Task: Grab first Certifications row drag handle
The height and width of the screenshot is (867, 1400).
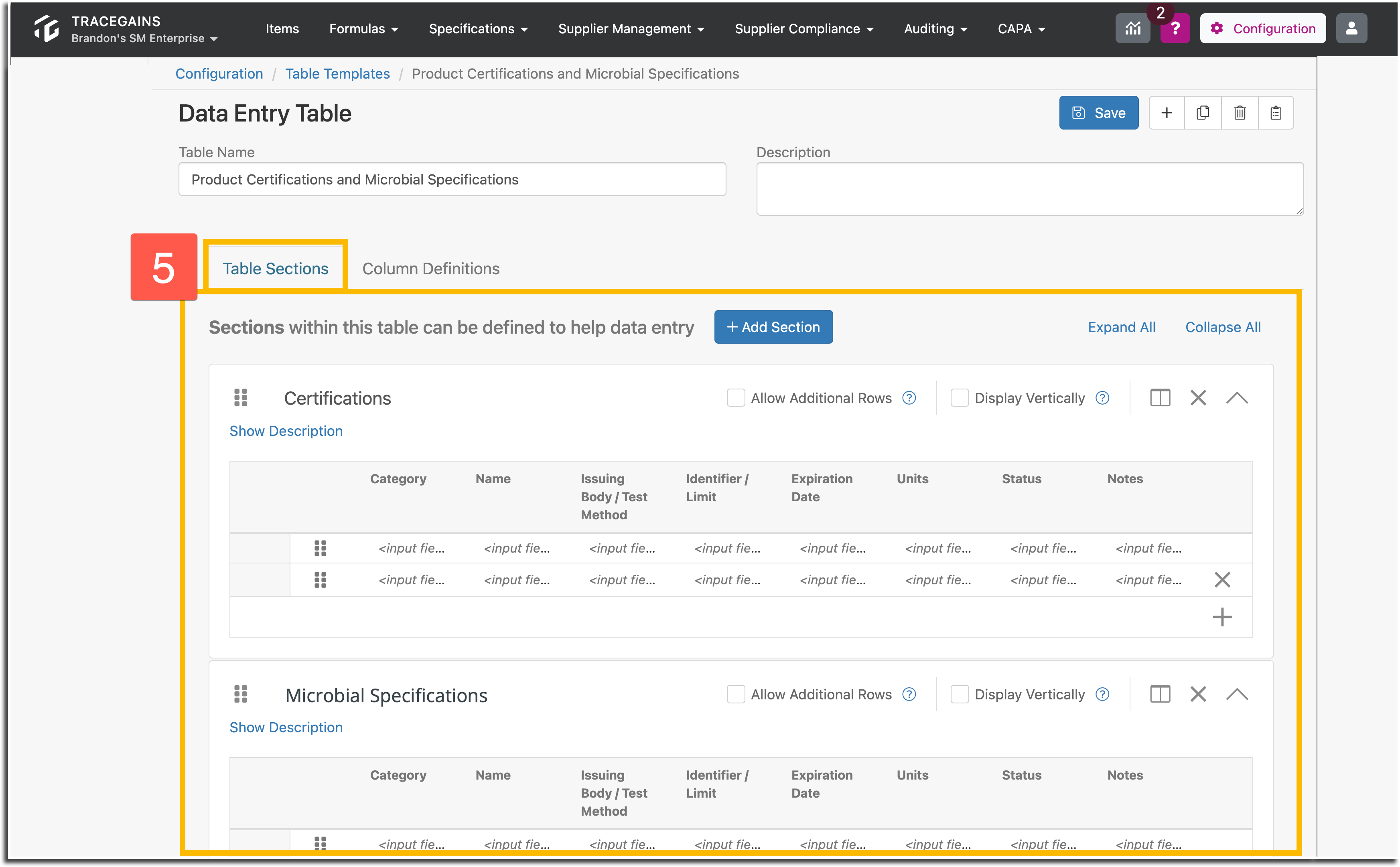Action: click(x=321, y=548)
